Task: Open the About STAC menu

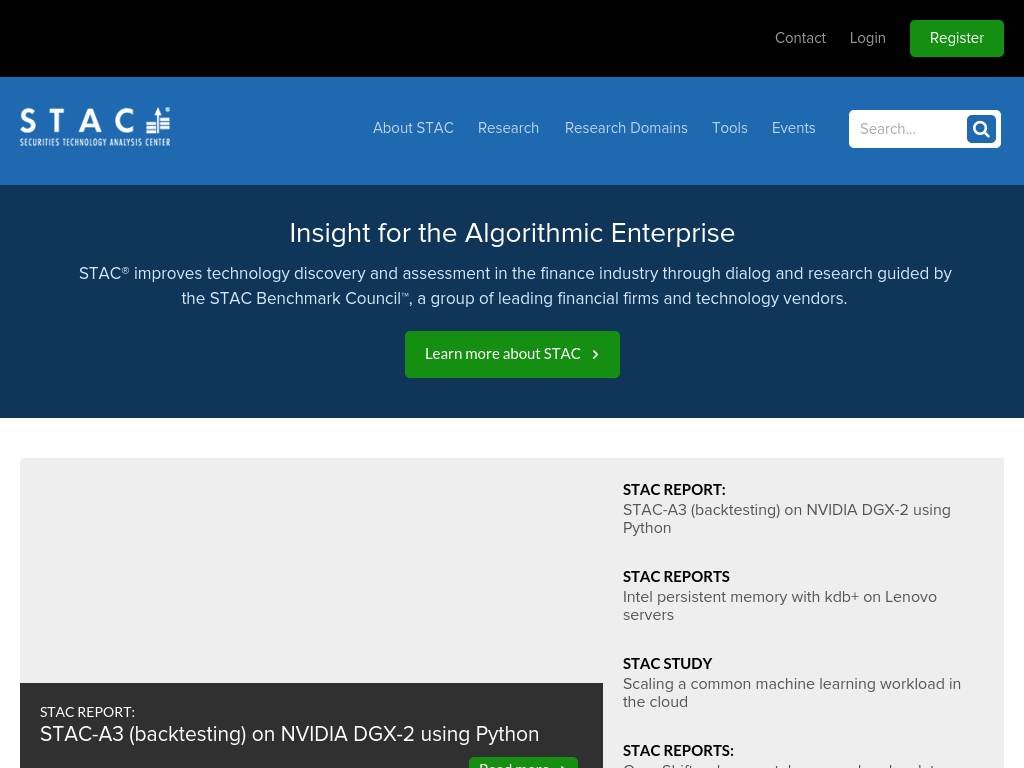Action: (x=413, y=128)
